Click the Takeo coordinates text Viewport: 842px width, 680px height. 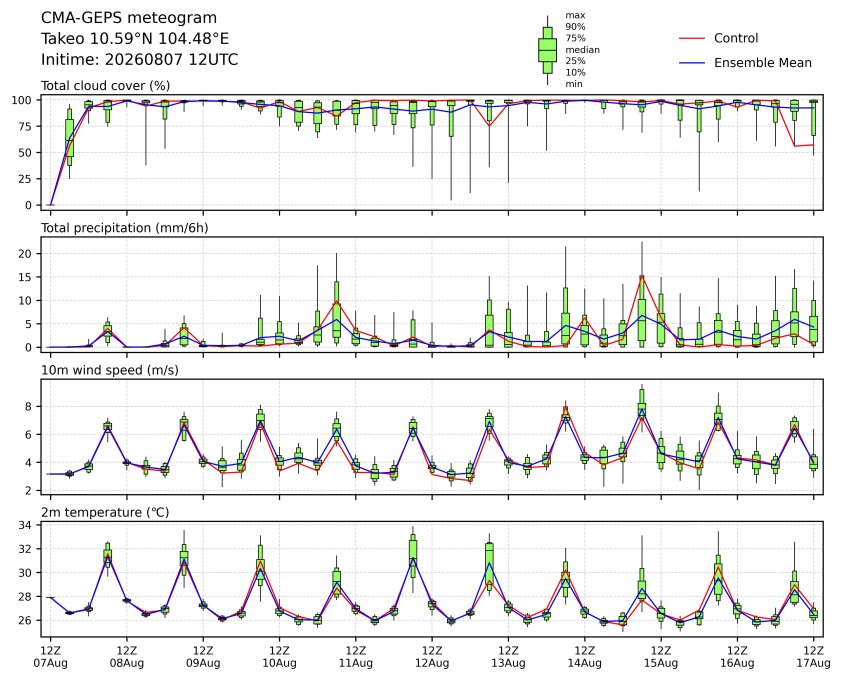pos(135,39)
